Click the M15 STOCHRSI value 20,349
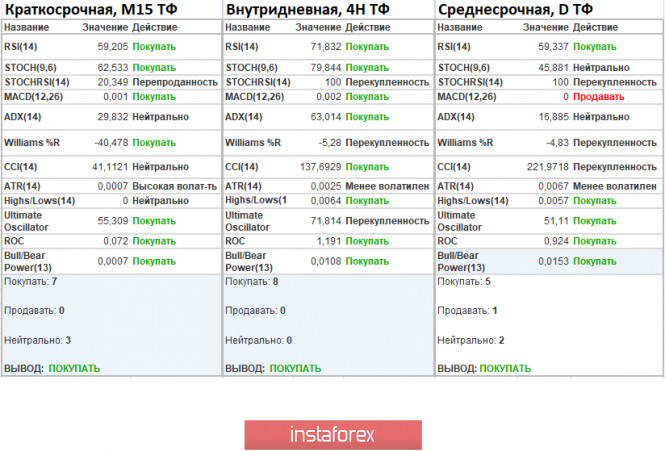665x451 pixels. pyautogui.click(x=113, y=82)
